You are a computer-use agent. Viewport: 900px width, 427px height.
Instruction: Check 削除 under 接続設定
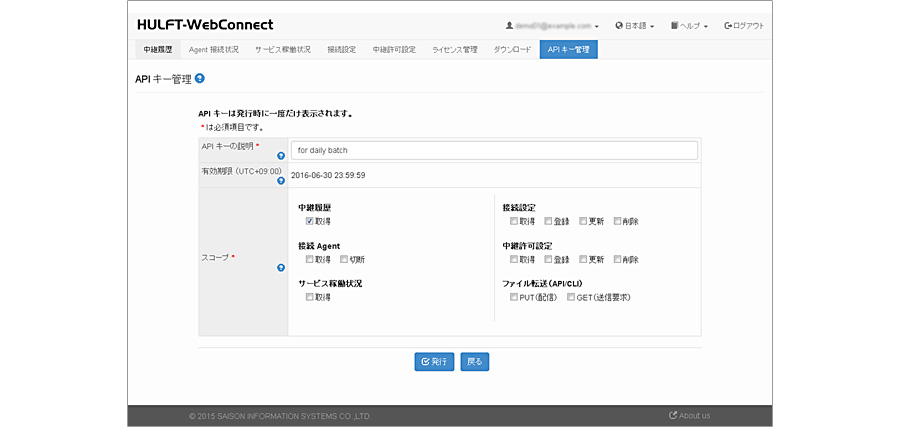(x=617, y=221)
